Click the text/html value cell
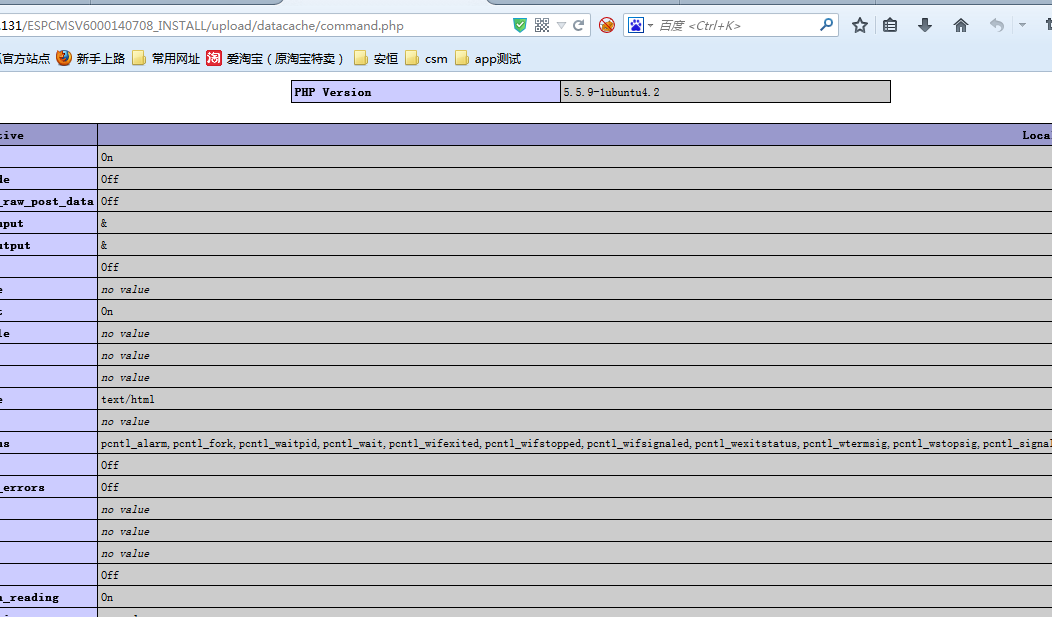The width and height of the screenshot is (1052, 617). (x=575, y=399)
